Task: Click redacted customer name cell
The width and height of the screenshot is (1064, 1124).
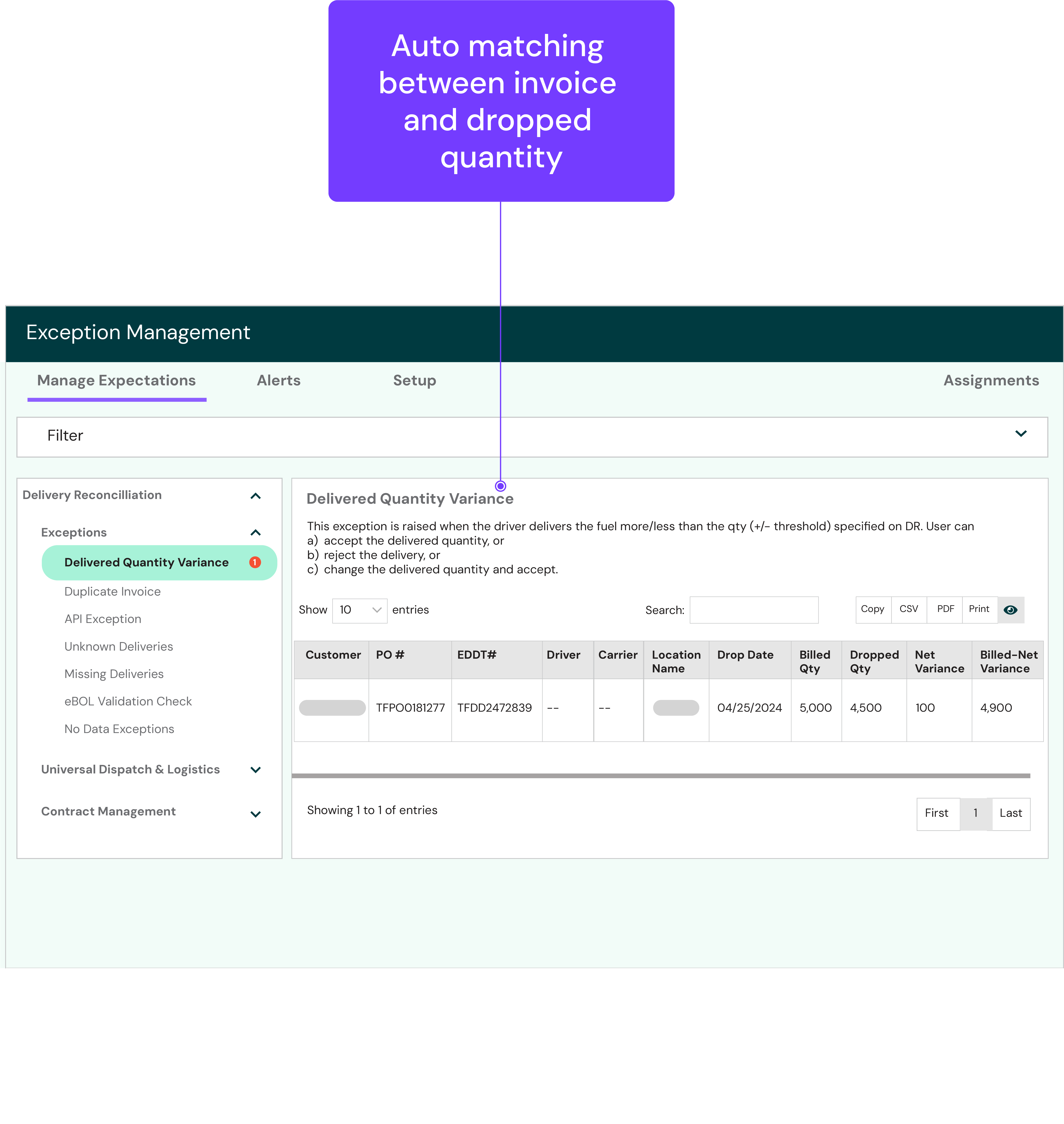Action: (x=332, y=708)
